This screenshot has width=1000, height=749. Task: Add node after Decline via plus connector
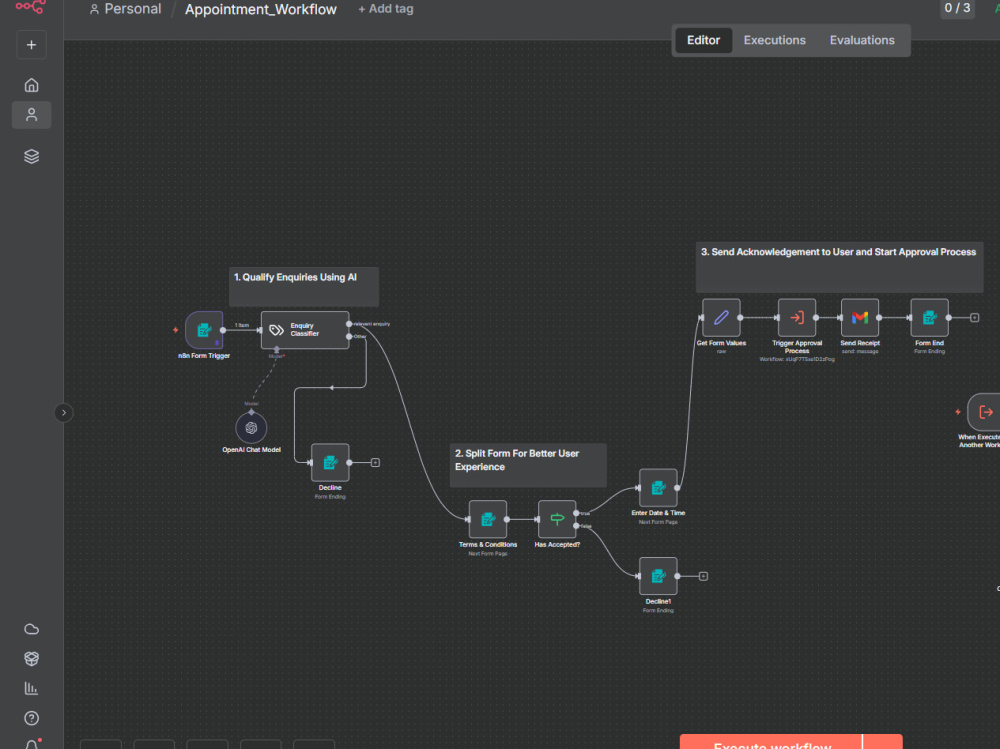376,463
